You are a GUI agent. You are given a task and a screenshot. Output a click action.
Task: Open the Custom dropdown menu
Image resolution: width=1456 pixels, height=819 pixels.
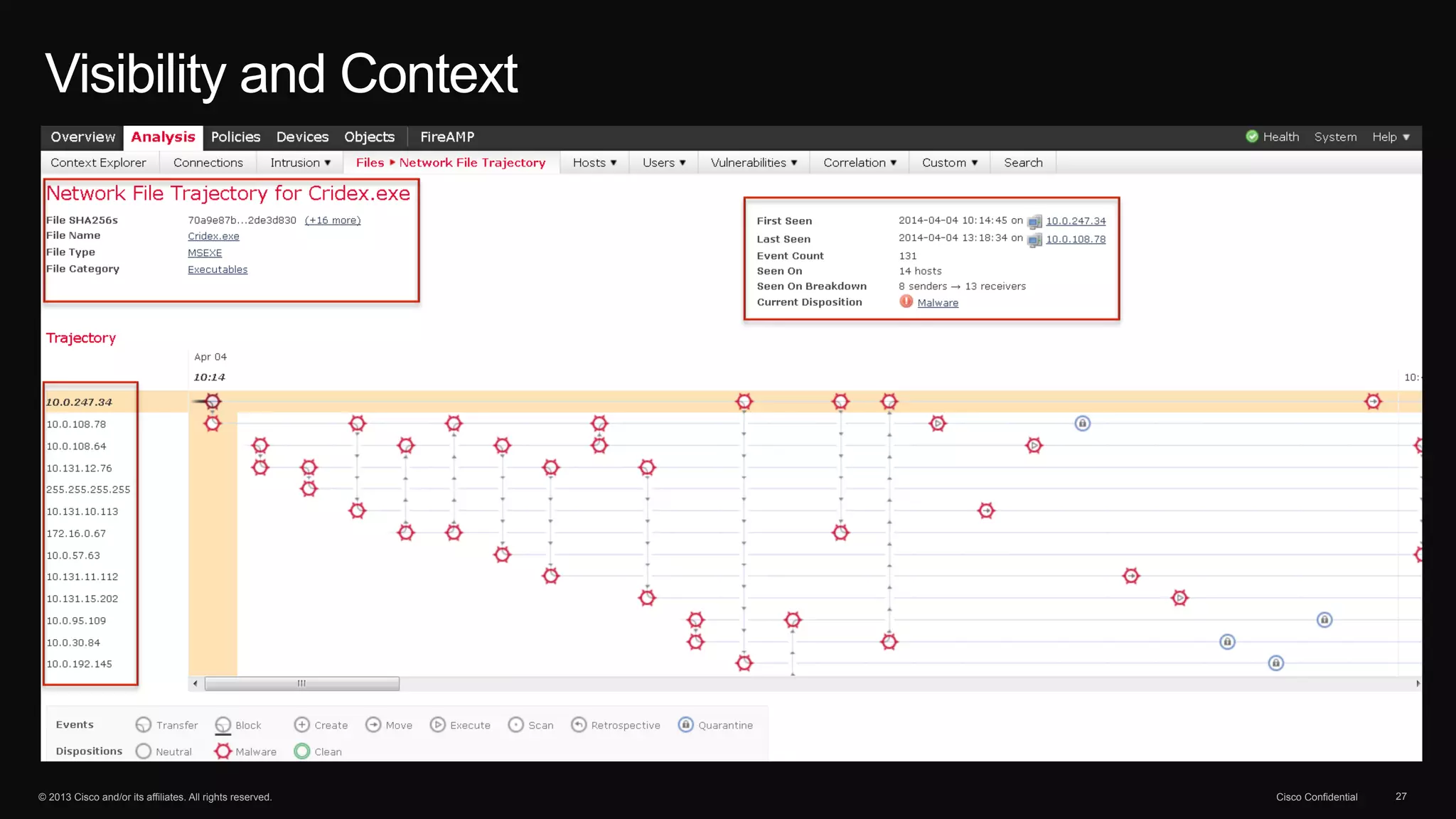tap(950, 163)
